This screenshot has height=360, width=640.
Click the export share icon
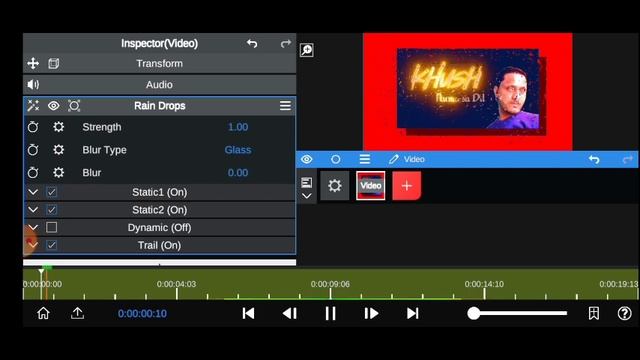pyautogui.click(x=78, y=313)
